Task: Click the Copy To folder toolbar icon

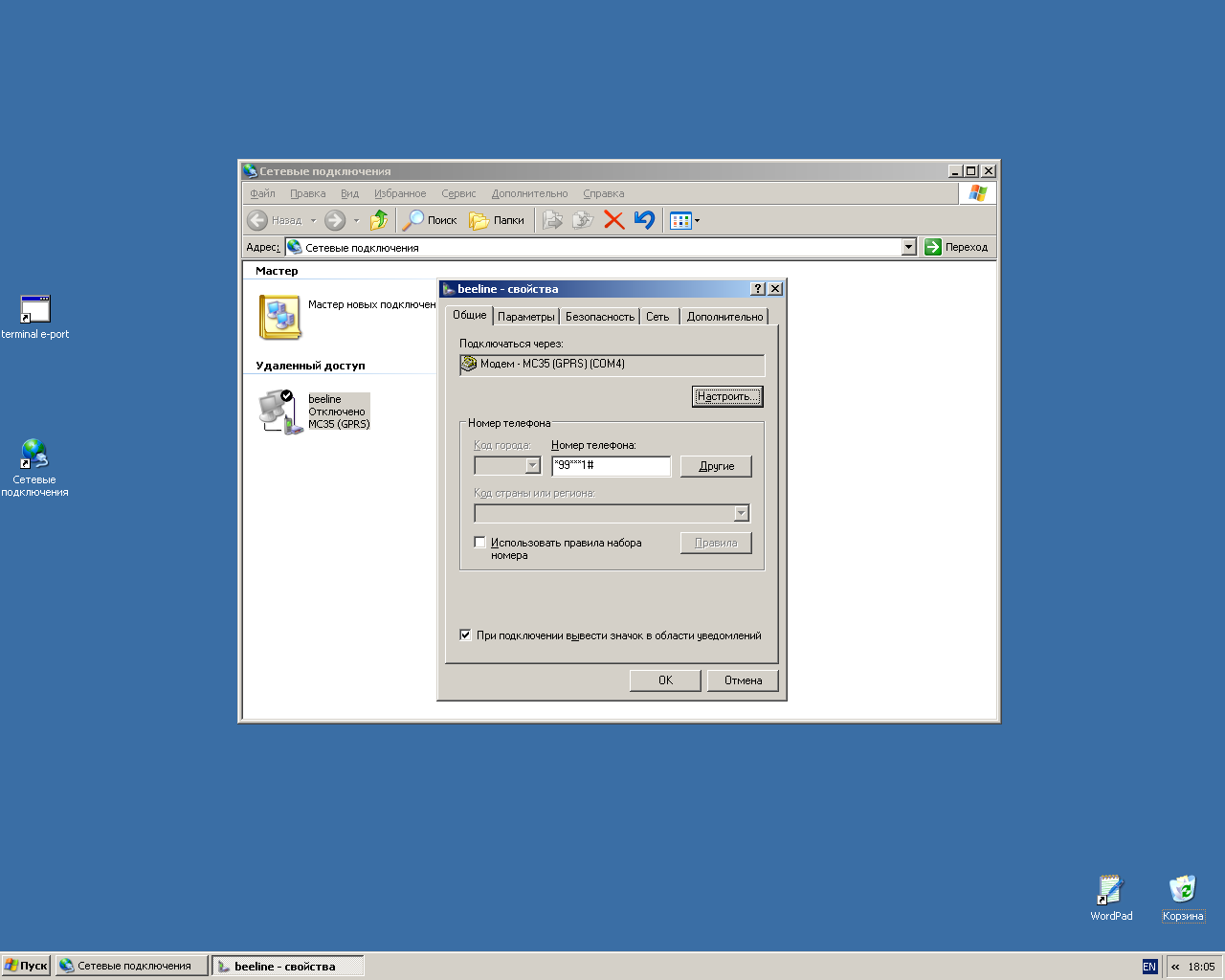Action: coord(583,220)
